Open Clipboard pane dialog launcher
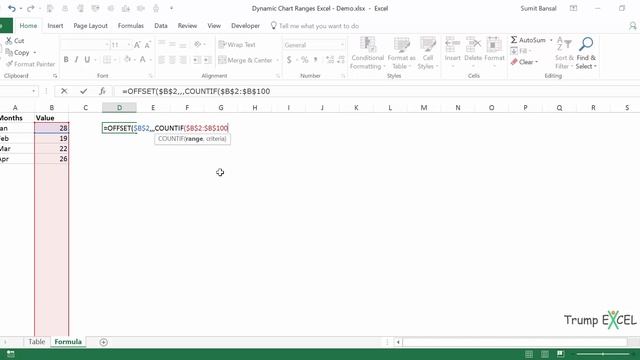640x360 pixels. coord(55,76)
